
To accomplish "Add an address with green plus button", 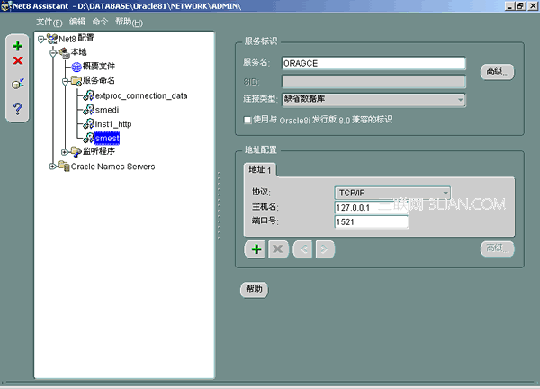I will click(x=255, y=249).
